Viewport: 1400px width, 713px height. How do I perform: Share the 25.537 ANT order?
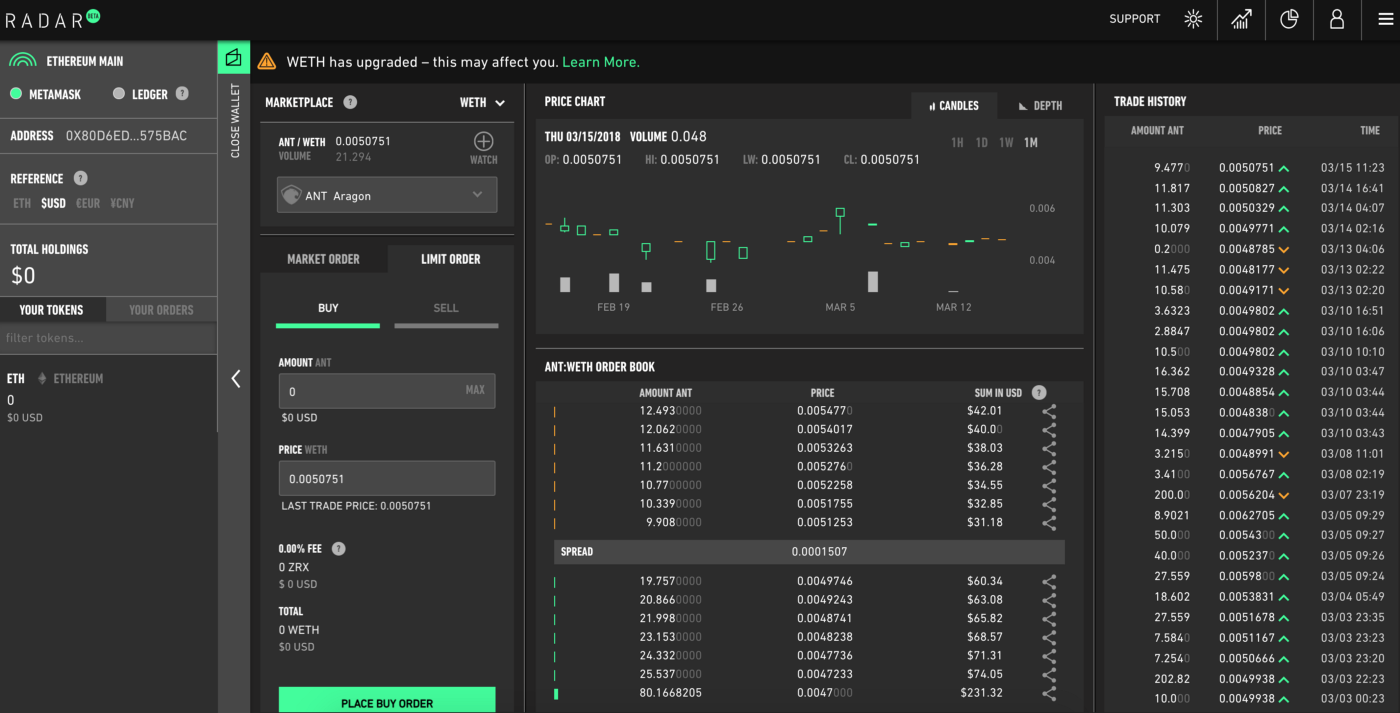tap(1049, 674)
